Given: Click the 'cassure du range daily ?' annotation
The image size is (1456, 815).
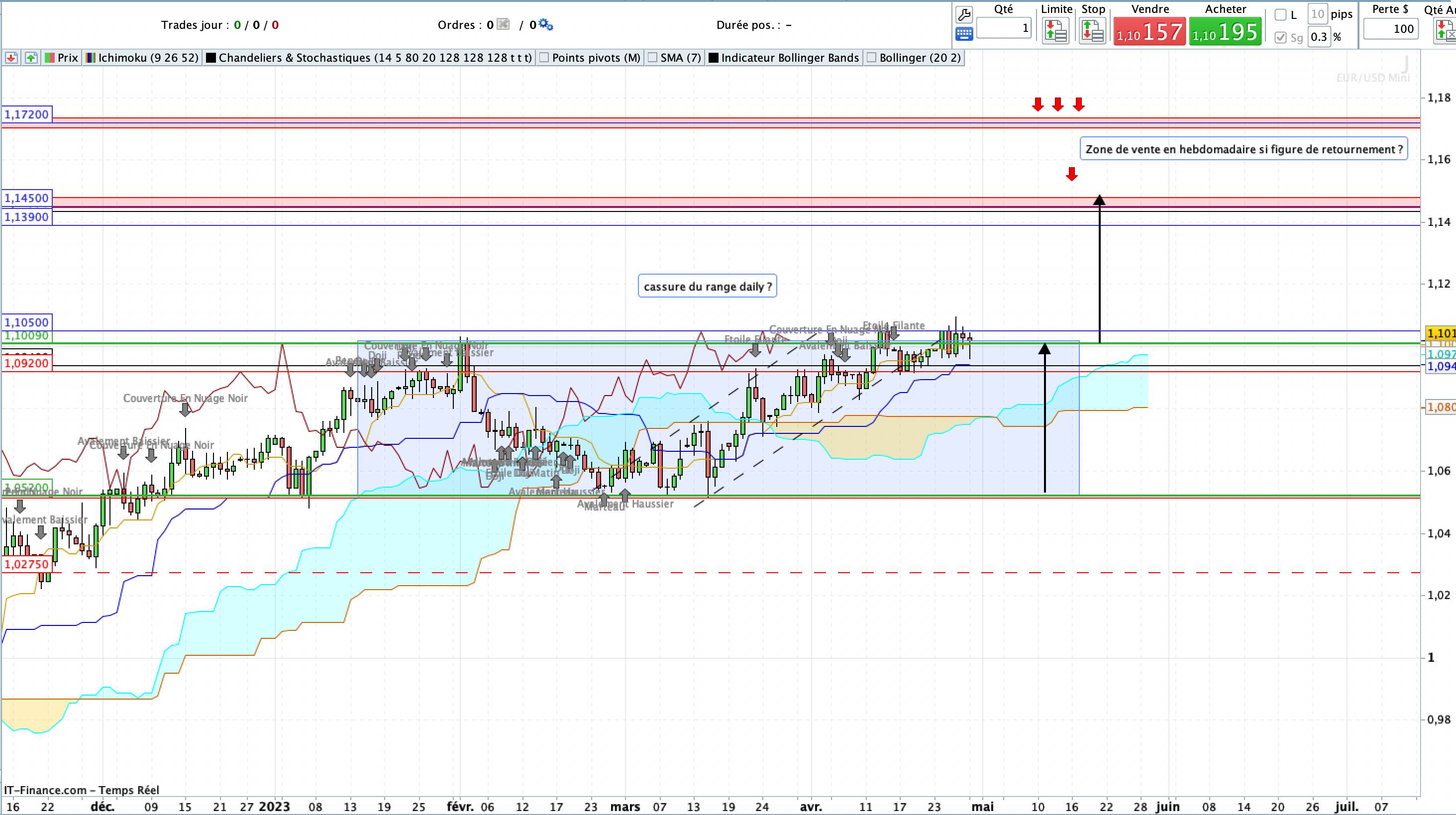Looking at the screenshot, I should coord(708,287).
